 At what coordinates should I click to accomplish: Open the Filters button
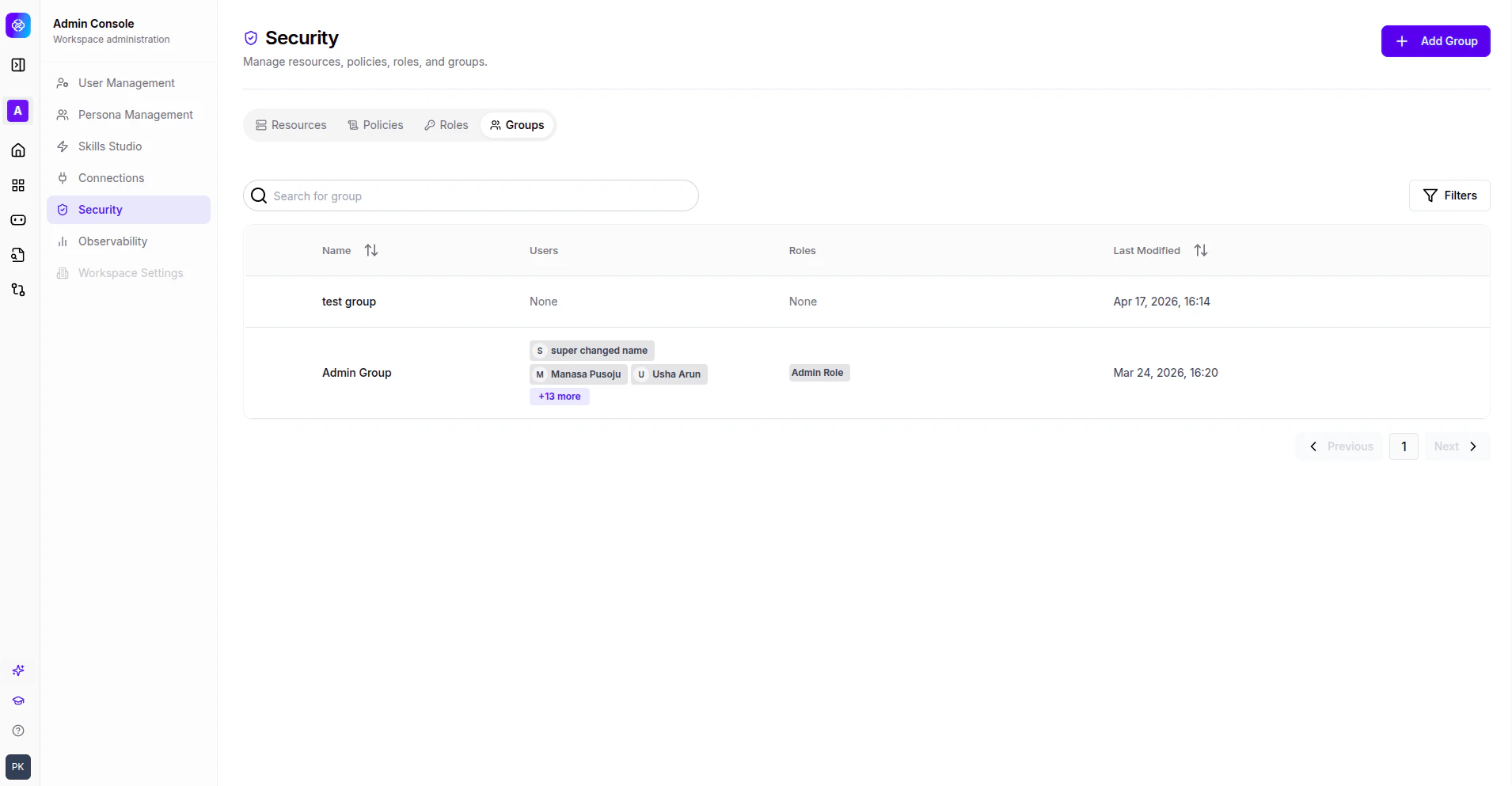coord(1449,196)
